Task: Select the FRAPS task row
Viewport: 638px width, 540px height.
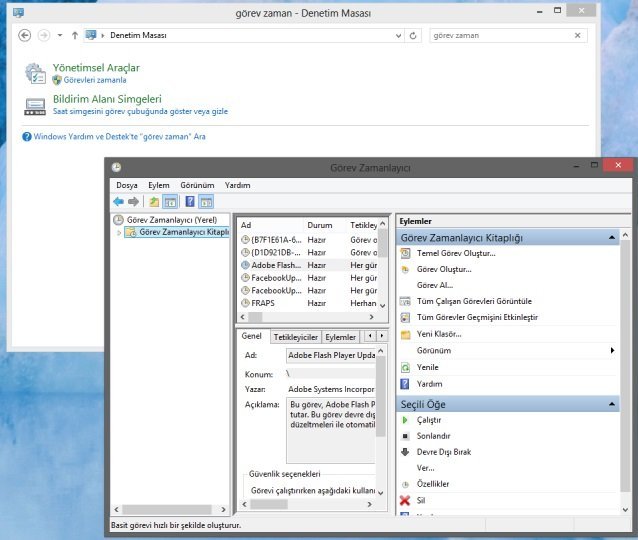Action: click(309, 303)
